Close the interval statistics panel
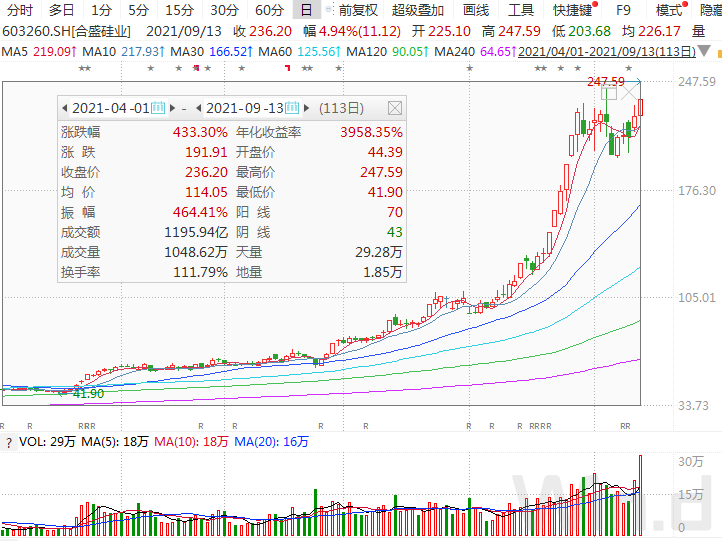Viewport: 722px width, 541px height. (x=395, y=108)
